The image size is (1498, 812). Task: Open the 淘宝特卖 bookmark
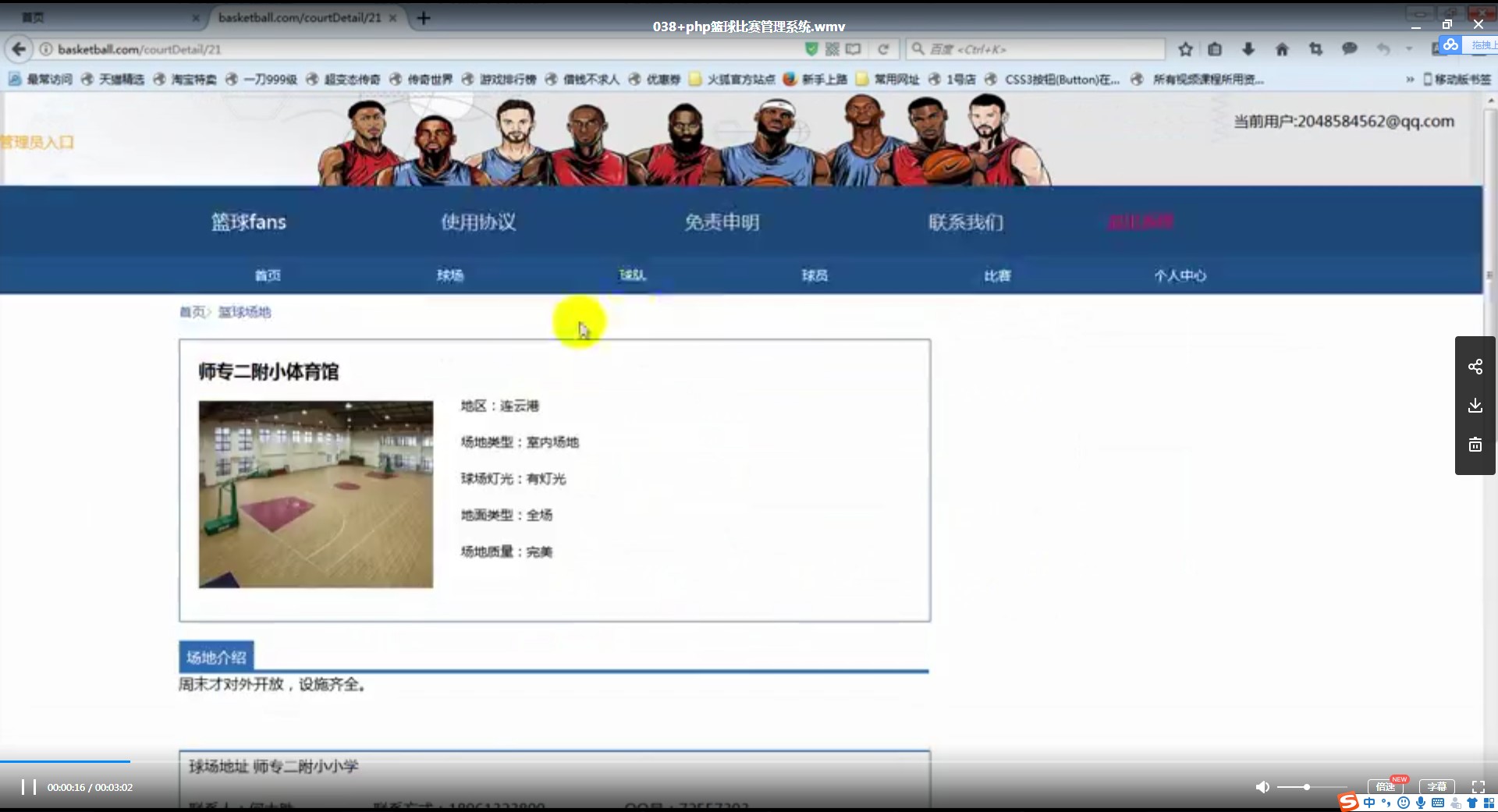[185, 79]
